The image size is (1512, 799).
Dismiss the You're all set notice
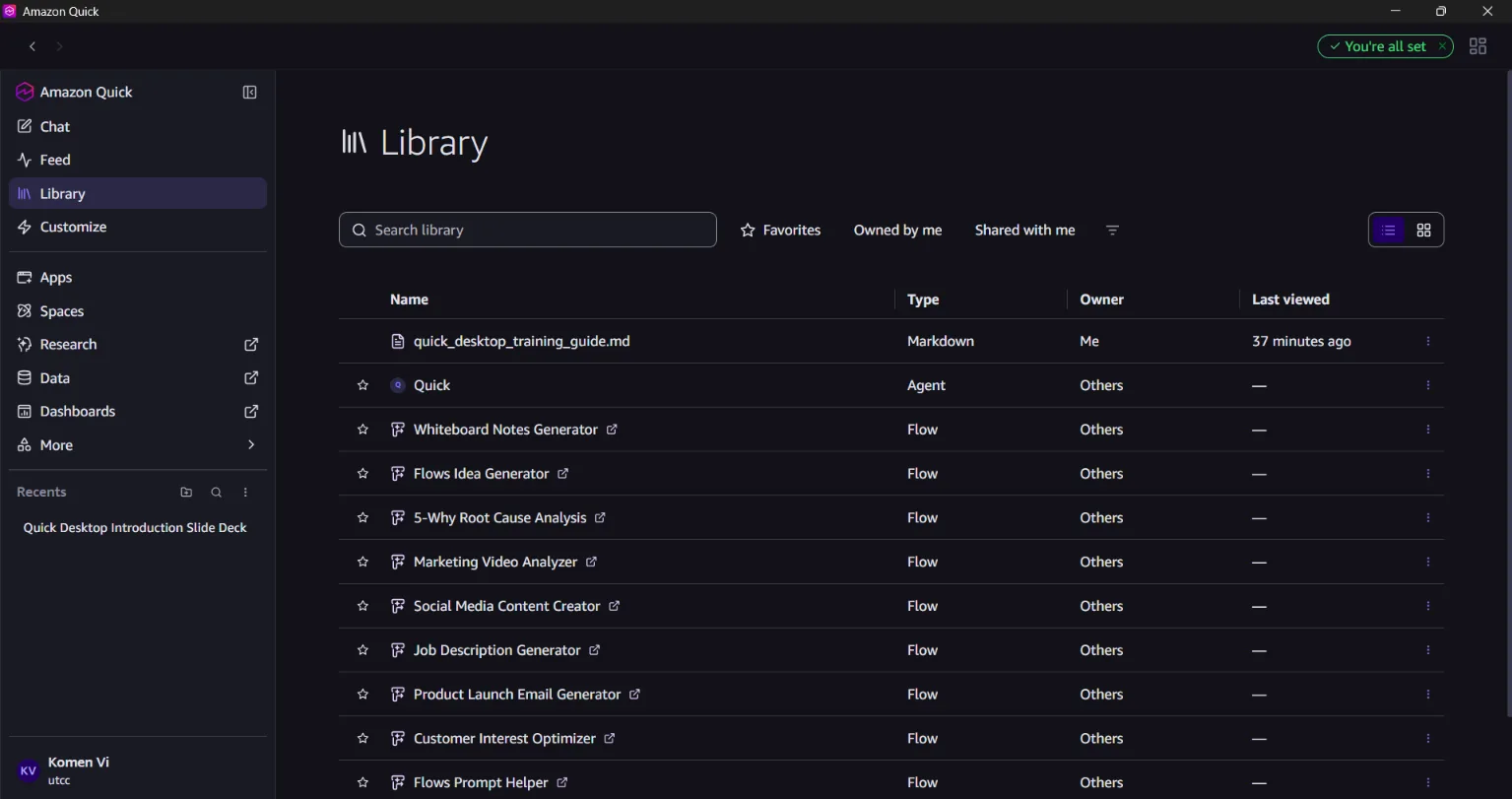point(1442,46)
